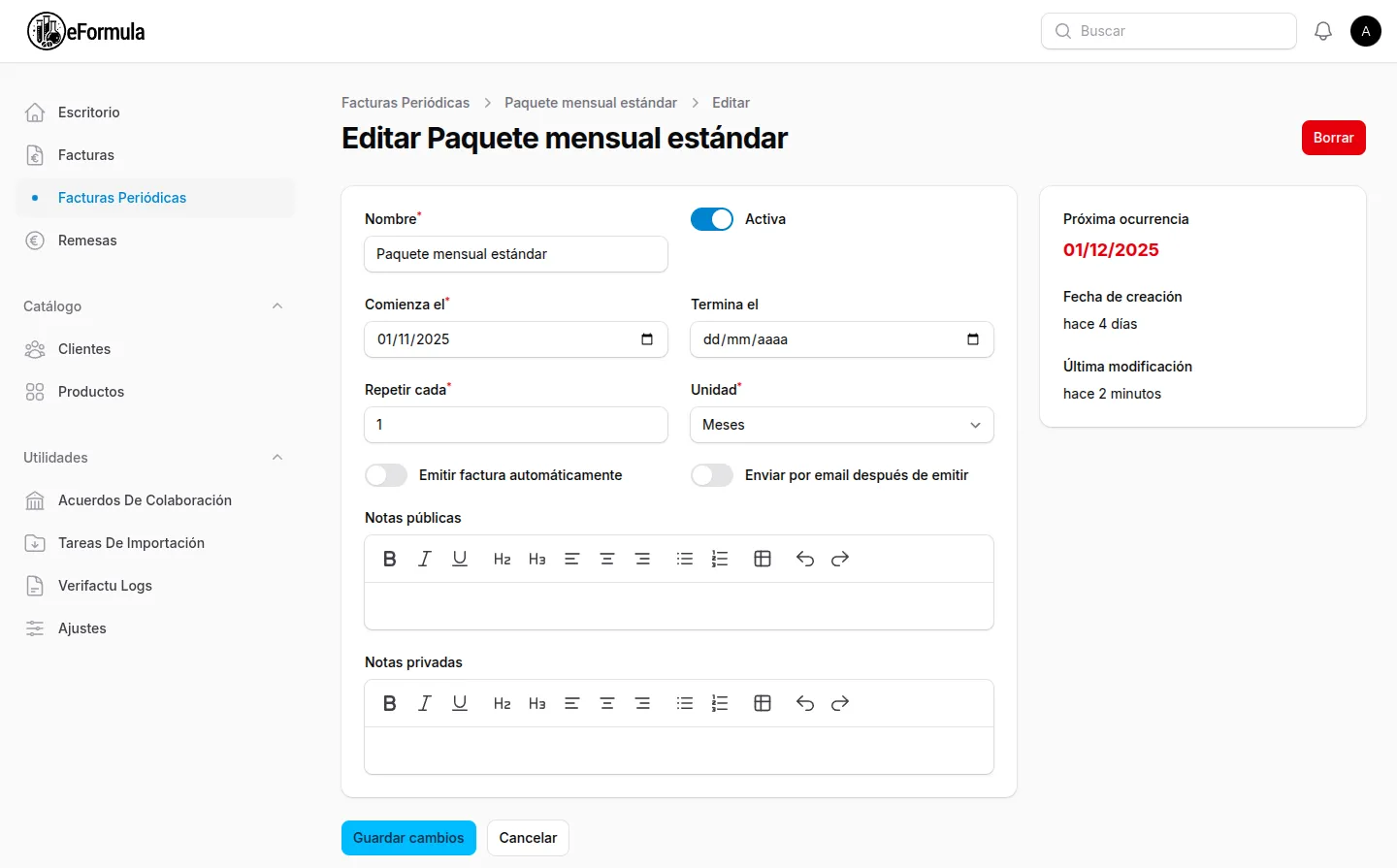Insert H3 heading in Notas privadas
This screenshot has height=868, width=1397.
537,703
